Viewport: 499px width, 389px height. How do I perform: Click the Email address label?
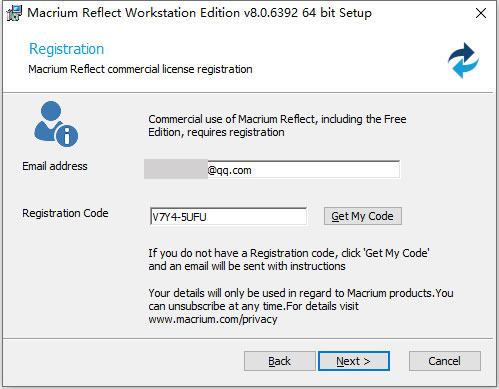(55, 166)
